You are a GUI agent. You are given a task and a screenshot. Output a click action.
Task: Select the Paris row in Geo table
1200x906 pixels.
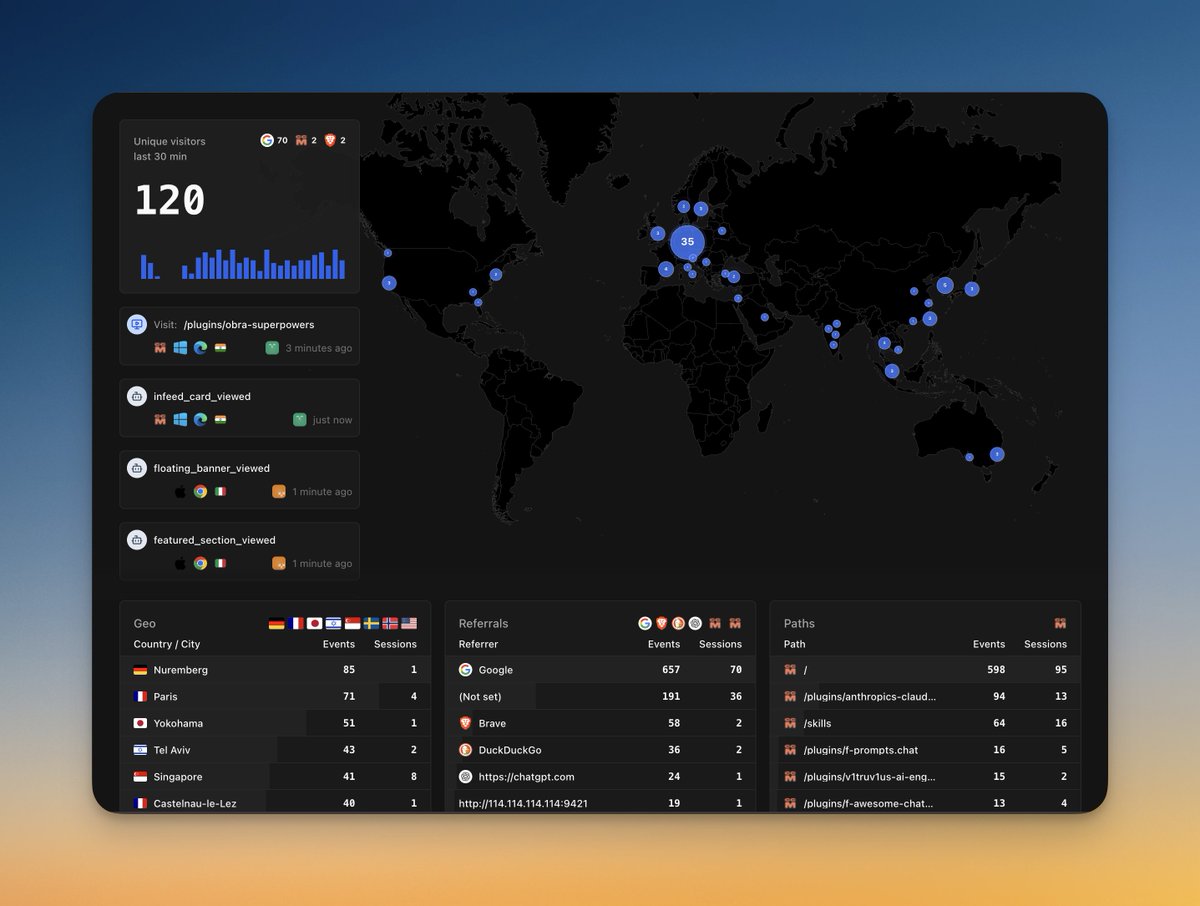[x=275, y=696]
